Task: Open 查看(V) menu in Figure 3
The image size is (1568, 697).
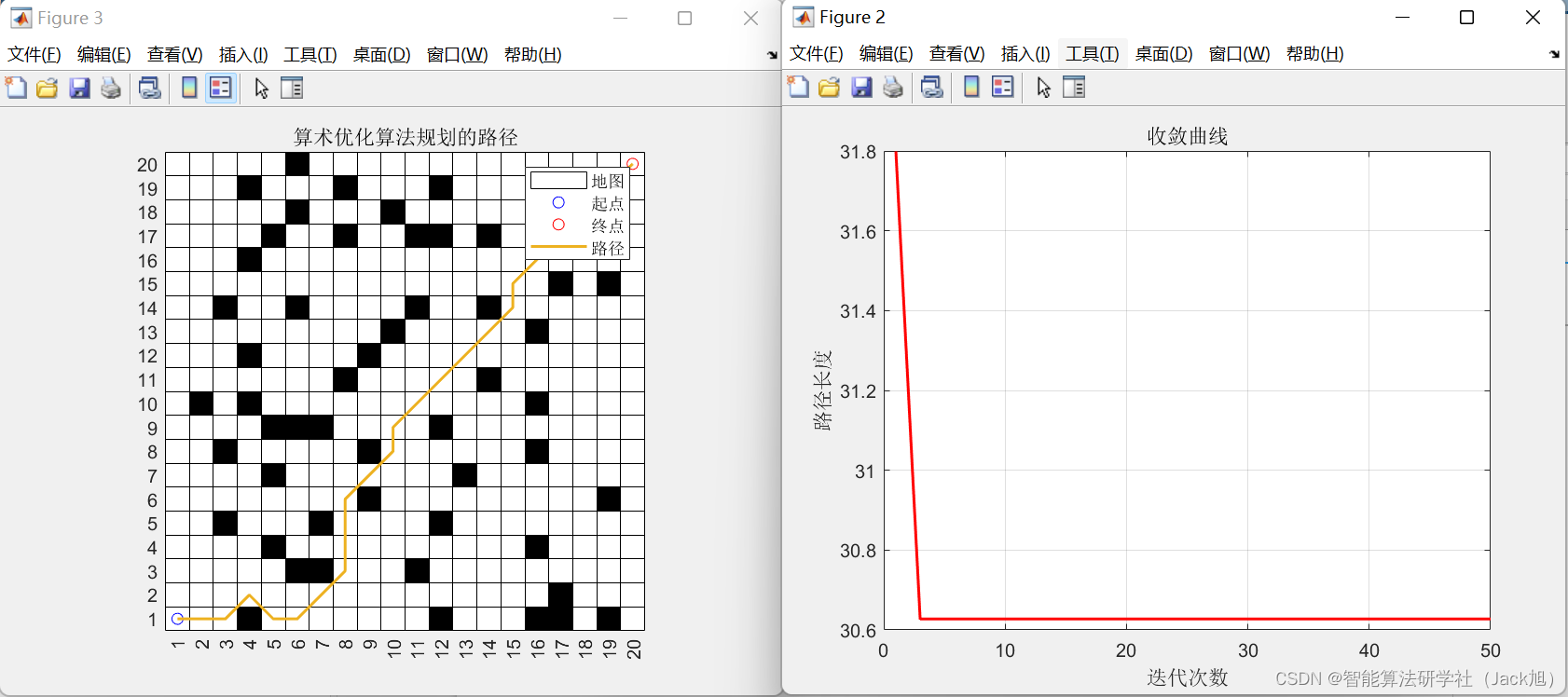Action: 175,55
